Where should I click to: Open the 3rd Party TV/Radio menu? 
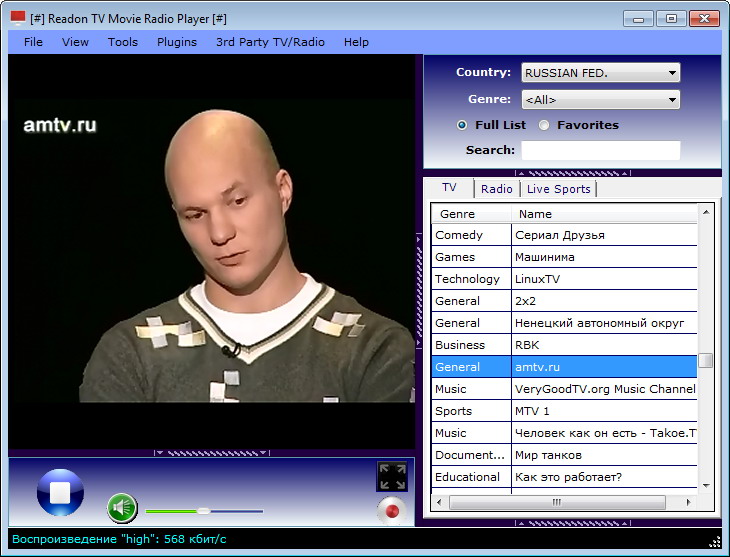pos(270,42)
